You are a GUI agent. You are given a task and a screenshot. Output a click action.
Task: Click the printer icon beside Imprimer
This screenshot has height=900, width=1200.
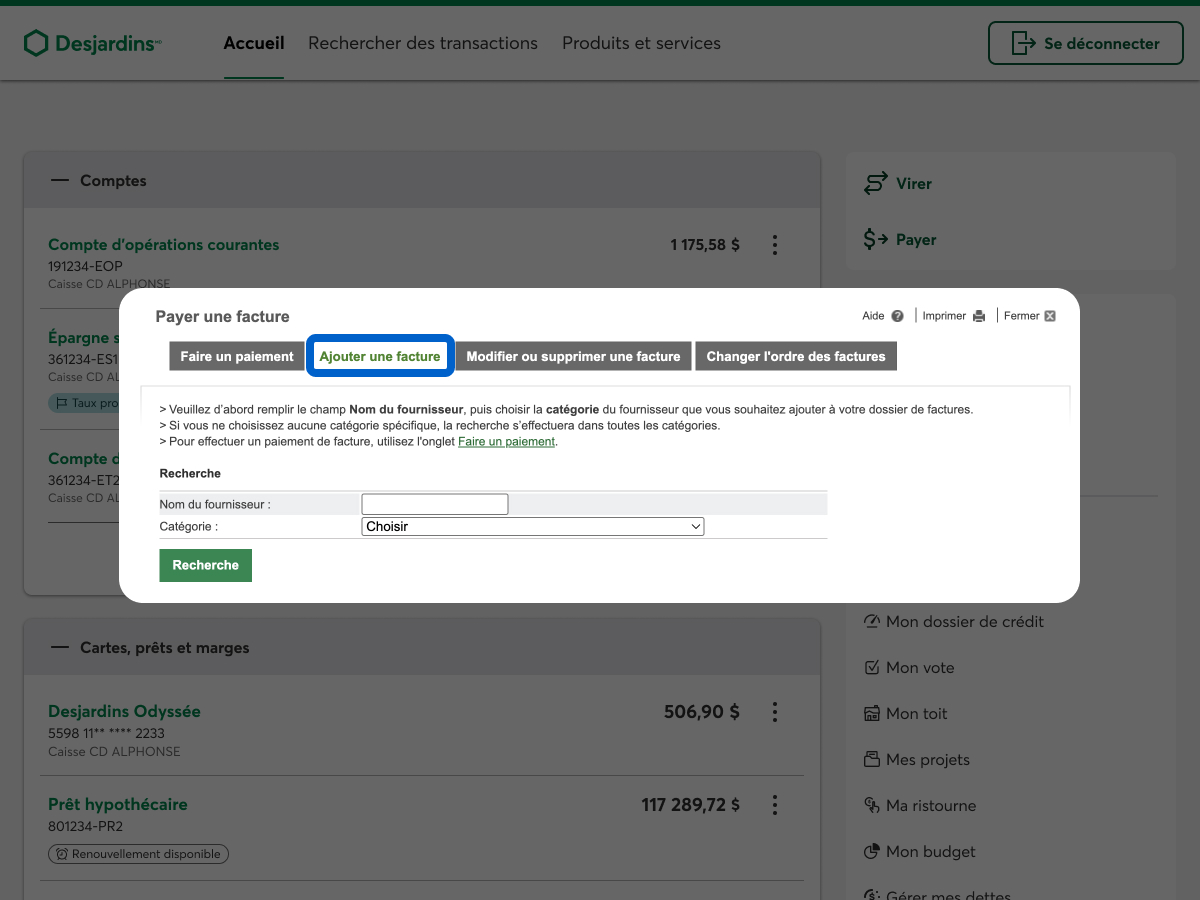979,316
